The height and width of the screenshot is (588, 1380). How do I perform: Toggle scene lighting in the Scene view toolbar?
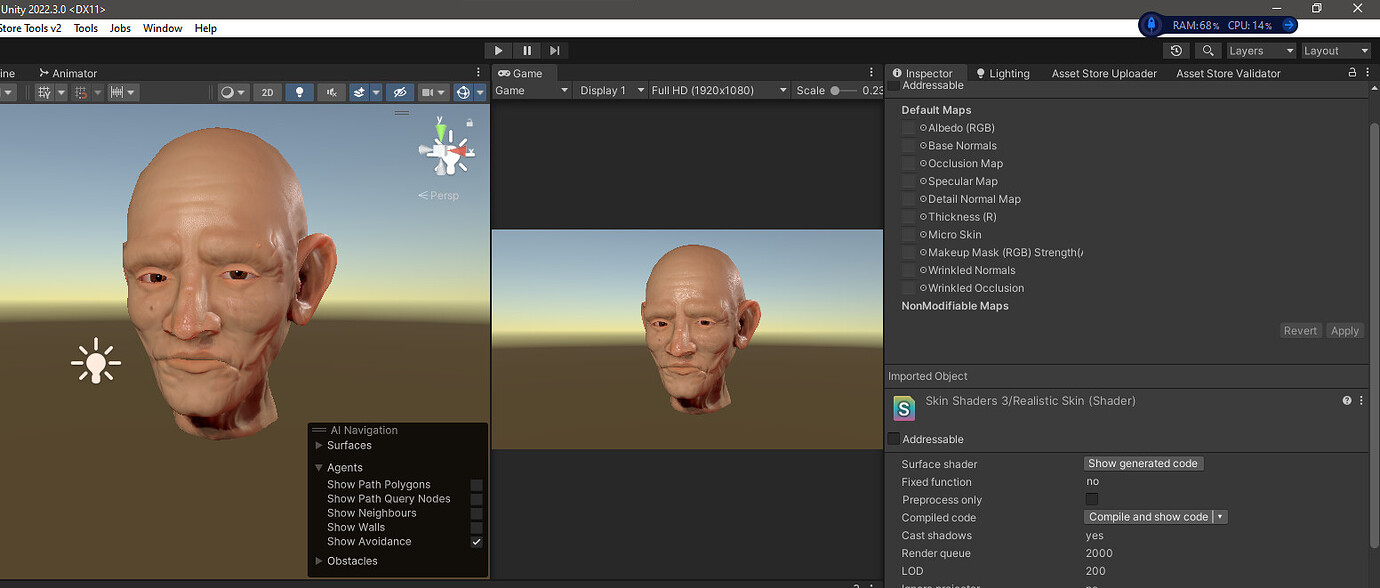299,92
